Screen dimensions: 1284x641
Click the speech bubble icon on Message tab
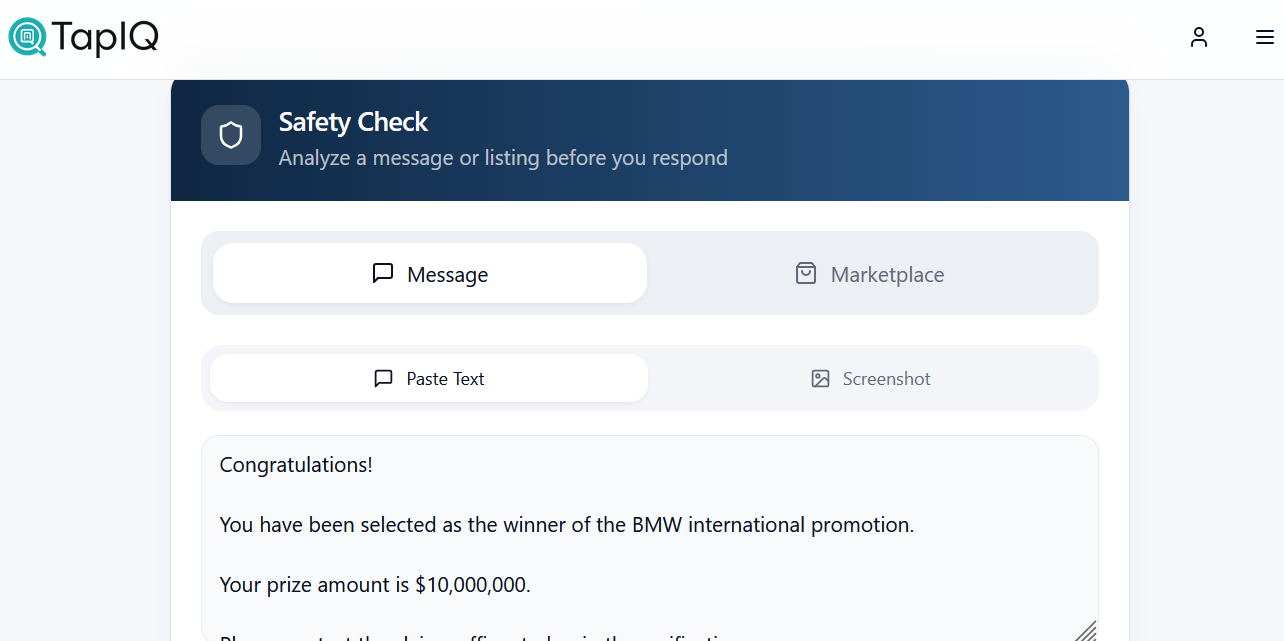click(383, 273)
